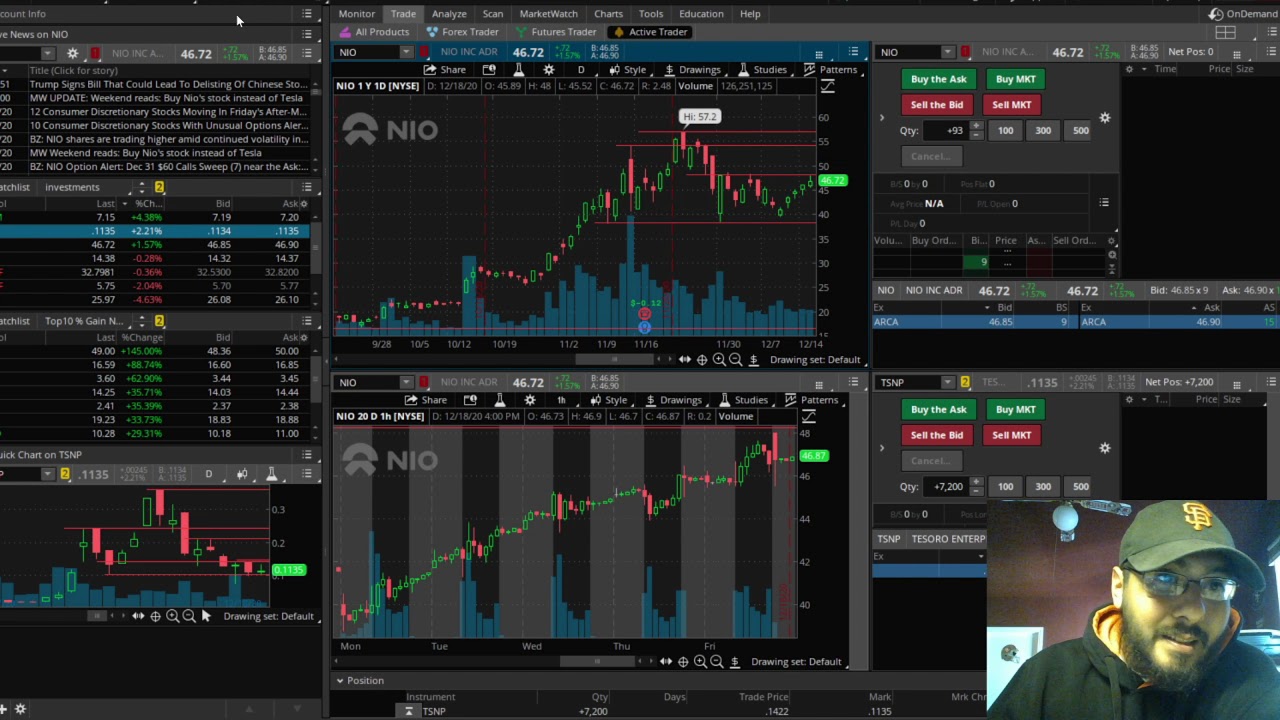Toggle the Volume label in NIO daily chart
The image size is (1280, 720).
(695, 86)
